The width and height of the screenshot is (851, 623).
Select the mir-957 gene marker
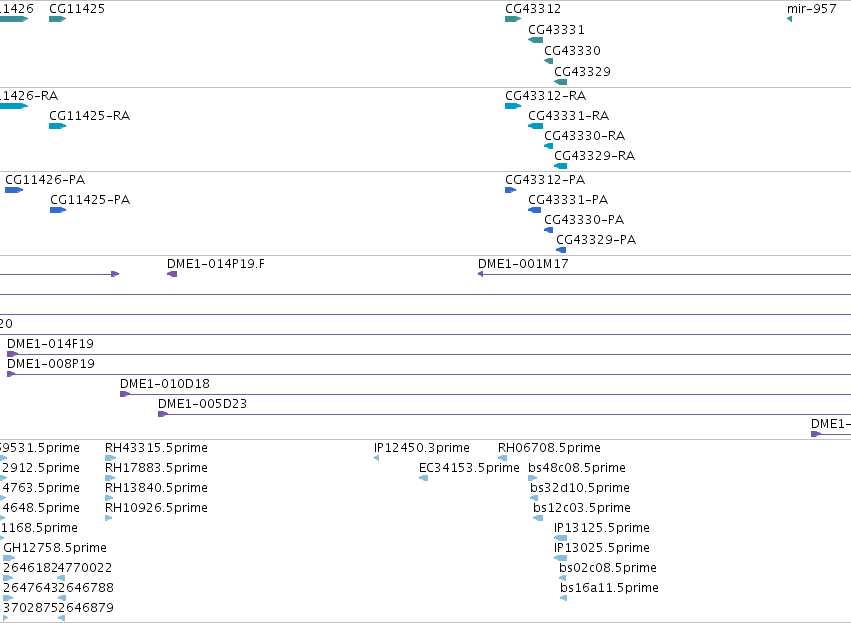point(789,19)
